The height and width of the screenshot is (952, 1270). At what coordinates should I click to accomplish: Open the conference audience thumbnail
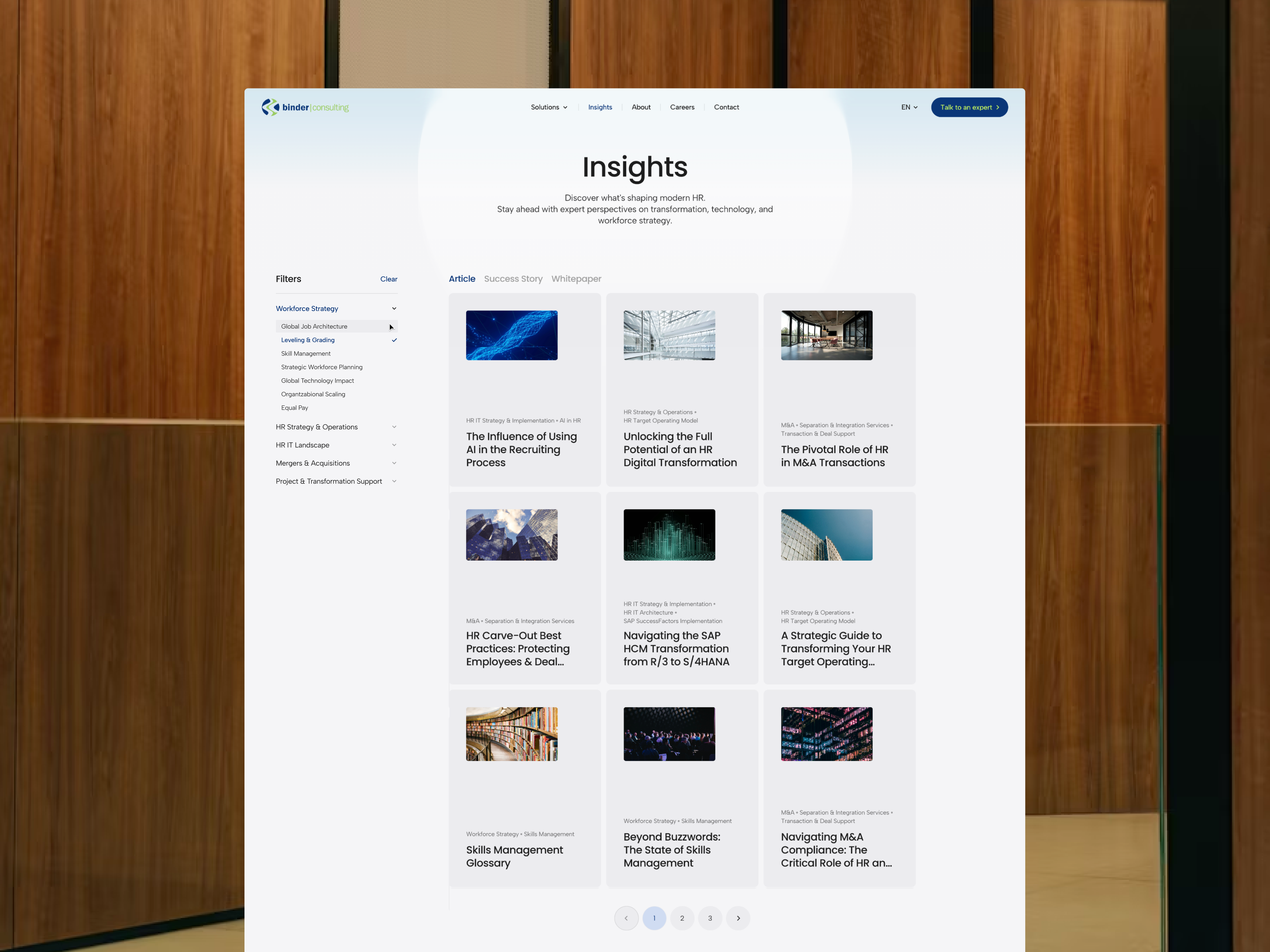tap(669, 734)
